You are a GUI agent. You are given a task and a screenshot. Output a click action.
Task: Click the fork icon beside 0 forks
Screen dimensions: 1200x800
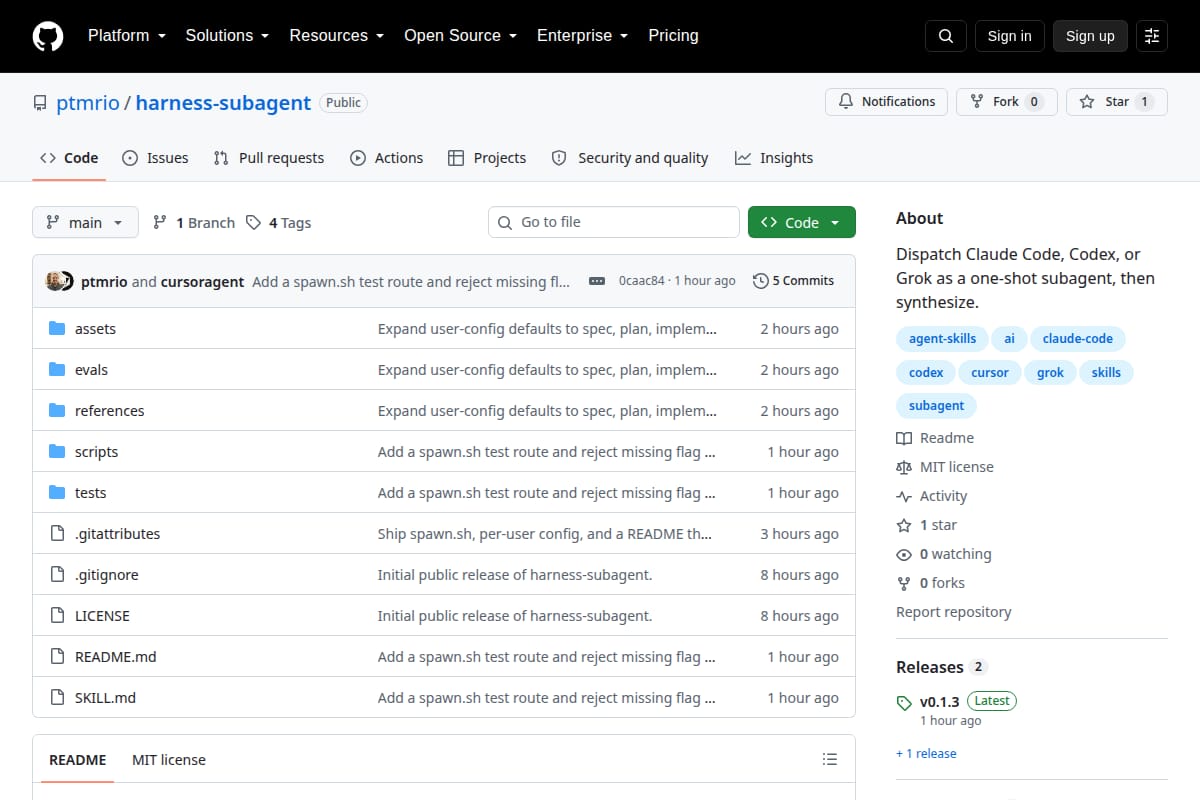click(x=904, y=583)
